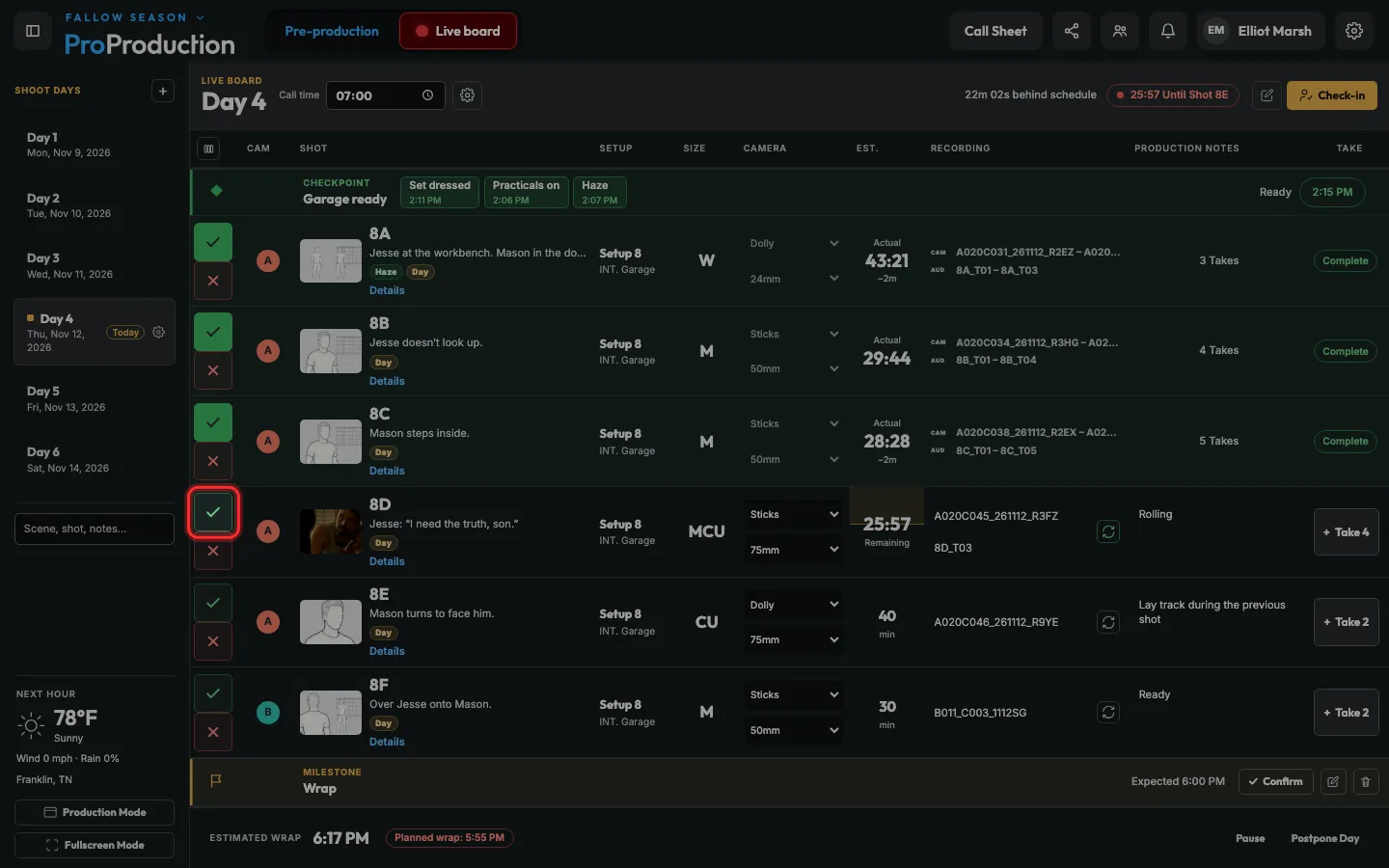1389x868 pixels.
Task: Switch to Live board tab
Action: (x=458, y=31)
